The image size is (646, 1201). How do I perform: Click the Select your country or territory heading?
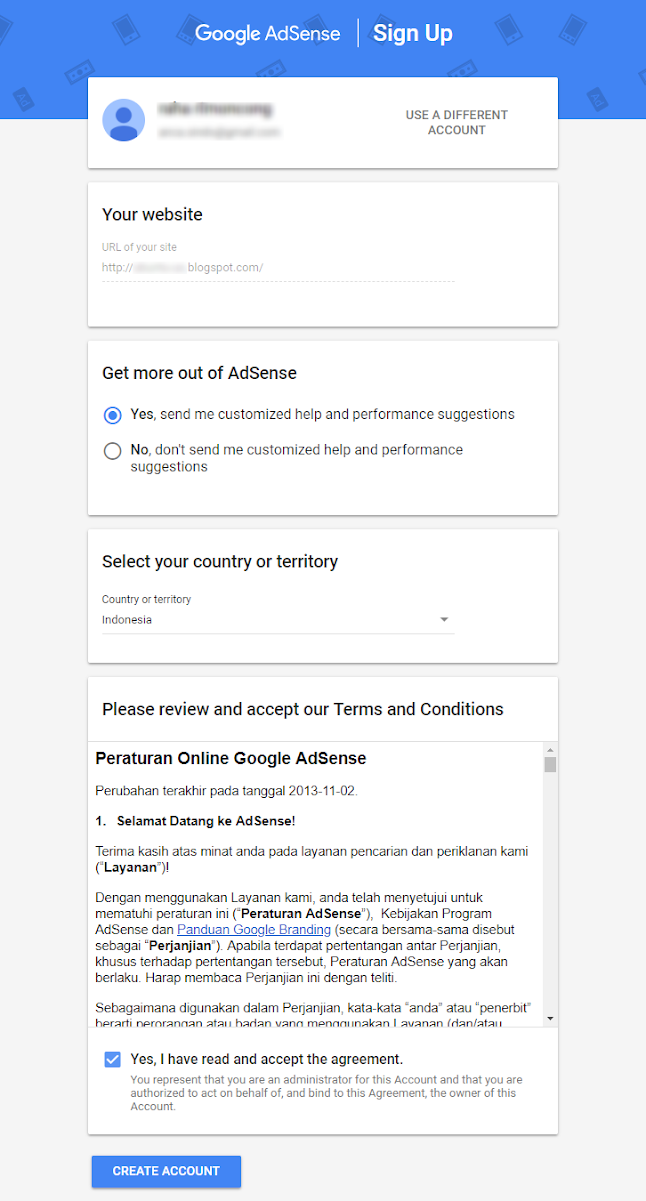click(x=220, y=561)
